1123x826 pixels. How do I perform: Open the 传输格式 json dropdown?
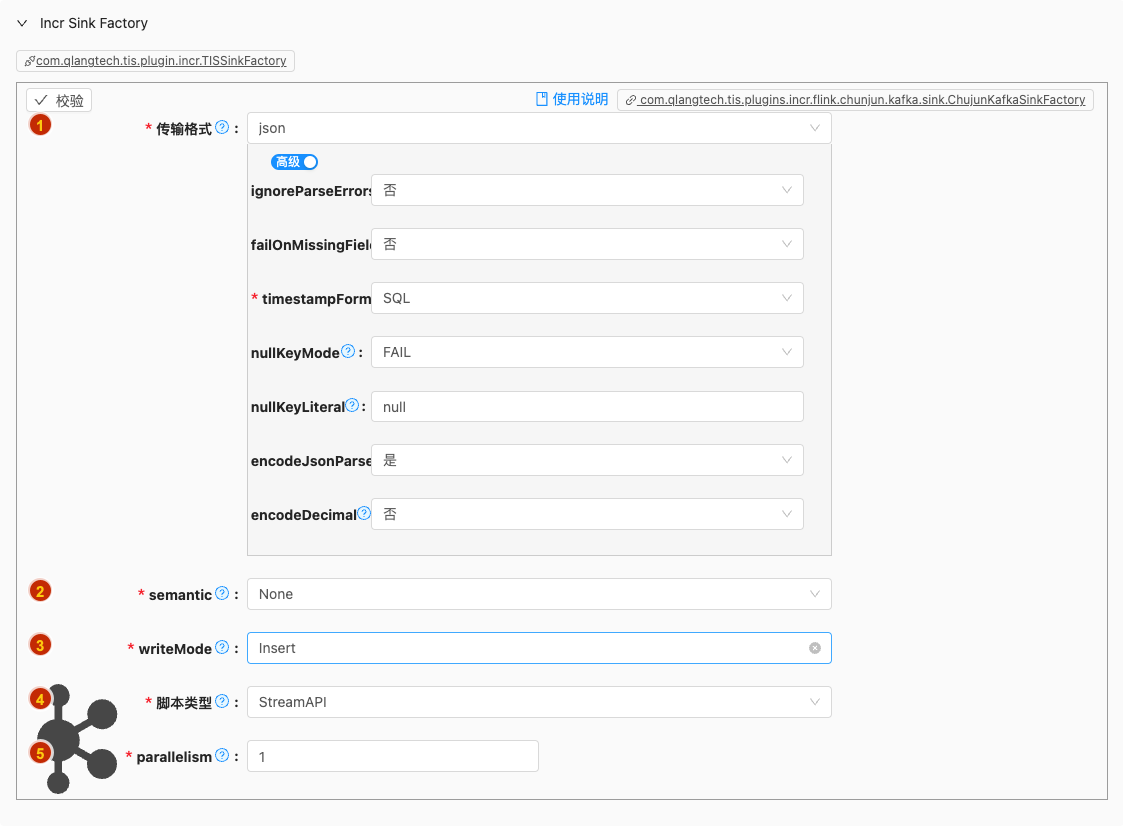click(538, 128)
